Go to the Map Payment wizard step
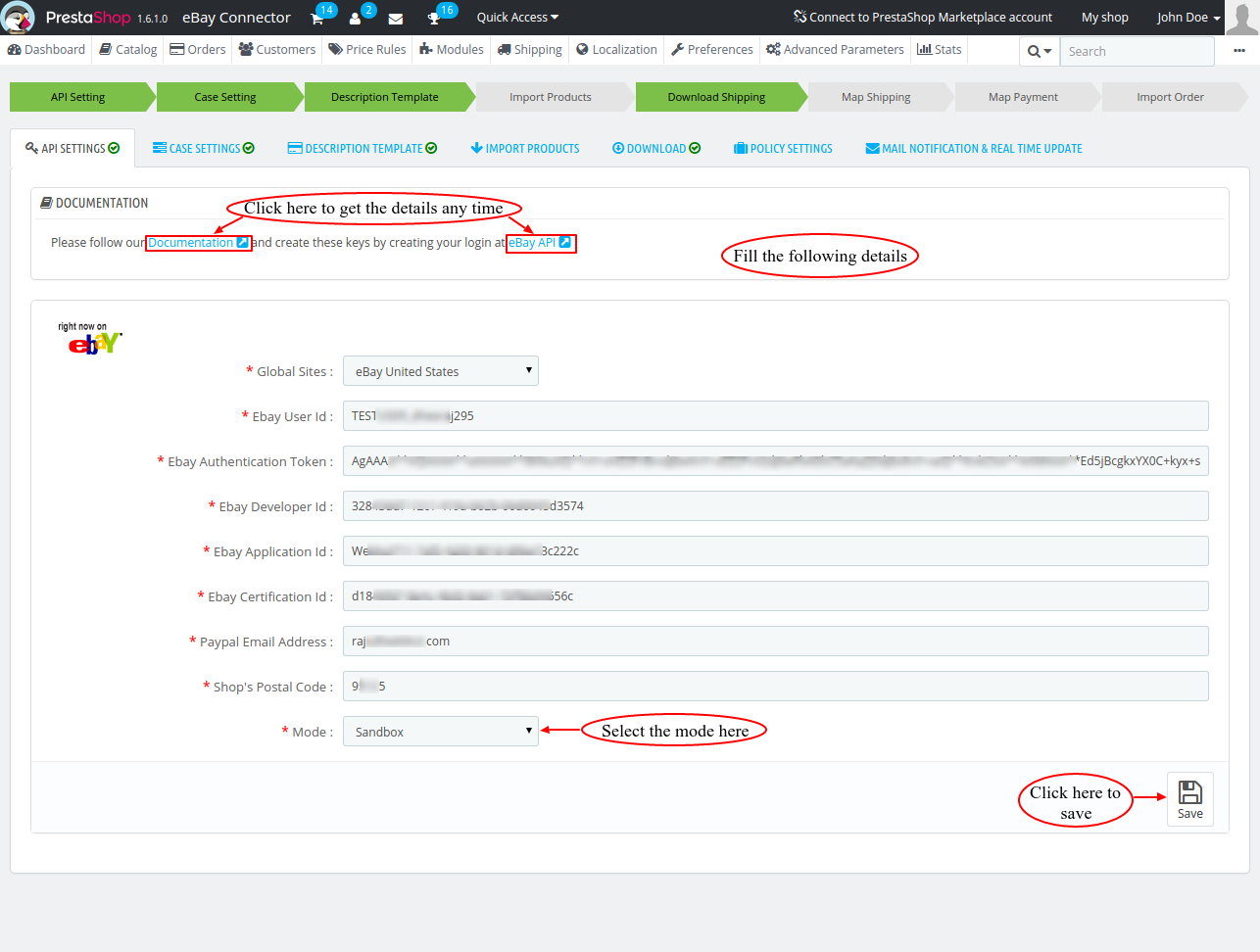This screenshot has height=952, width=1260. [x=1023, y=97]
